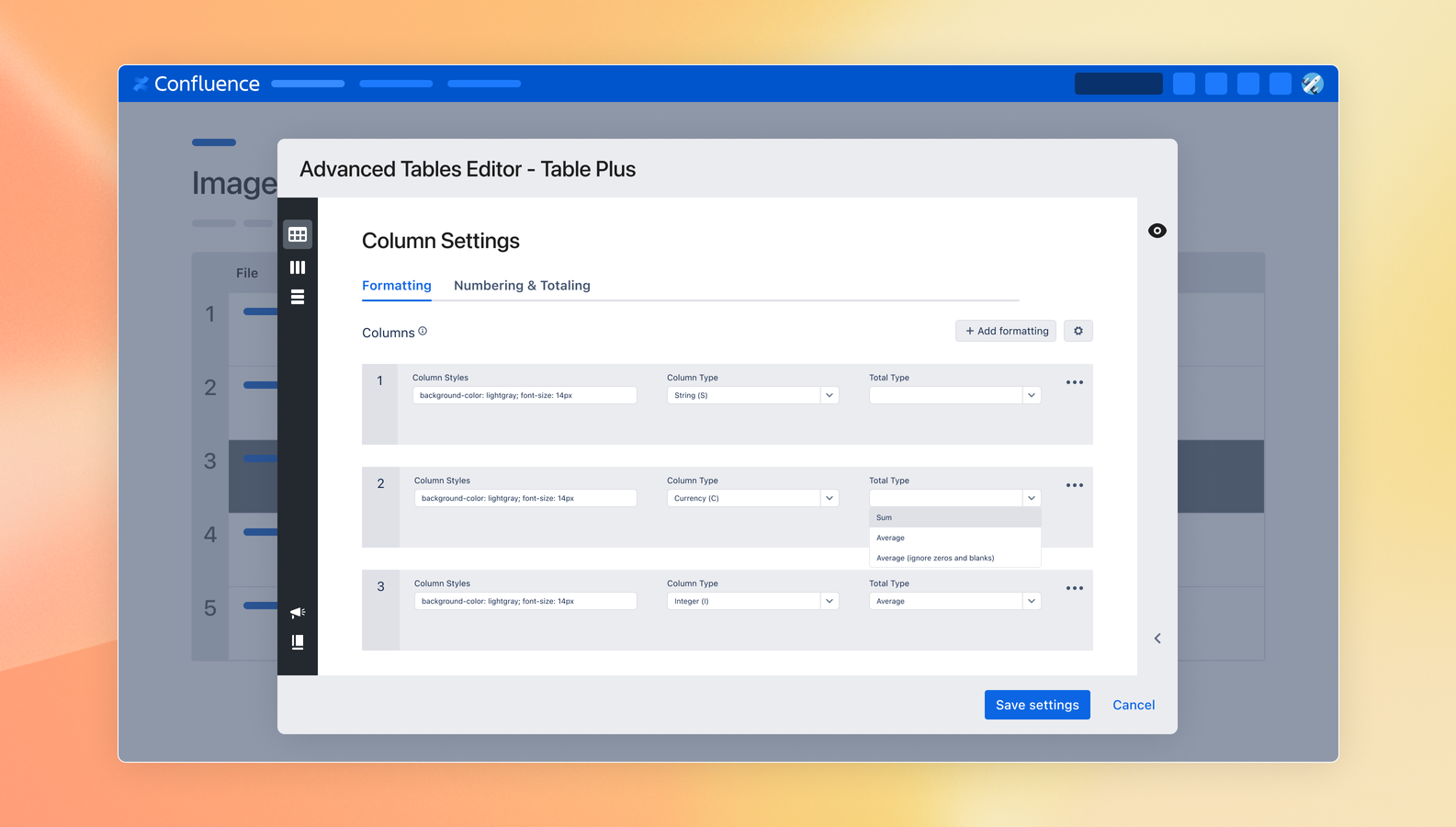Edit Column Styles field for column 3
The height and width of the screenshot is (827, 1456).
pos(525,601)
